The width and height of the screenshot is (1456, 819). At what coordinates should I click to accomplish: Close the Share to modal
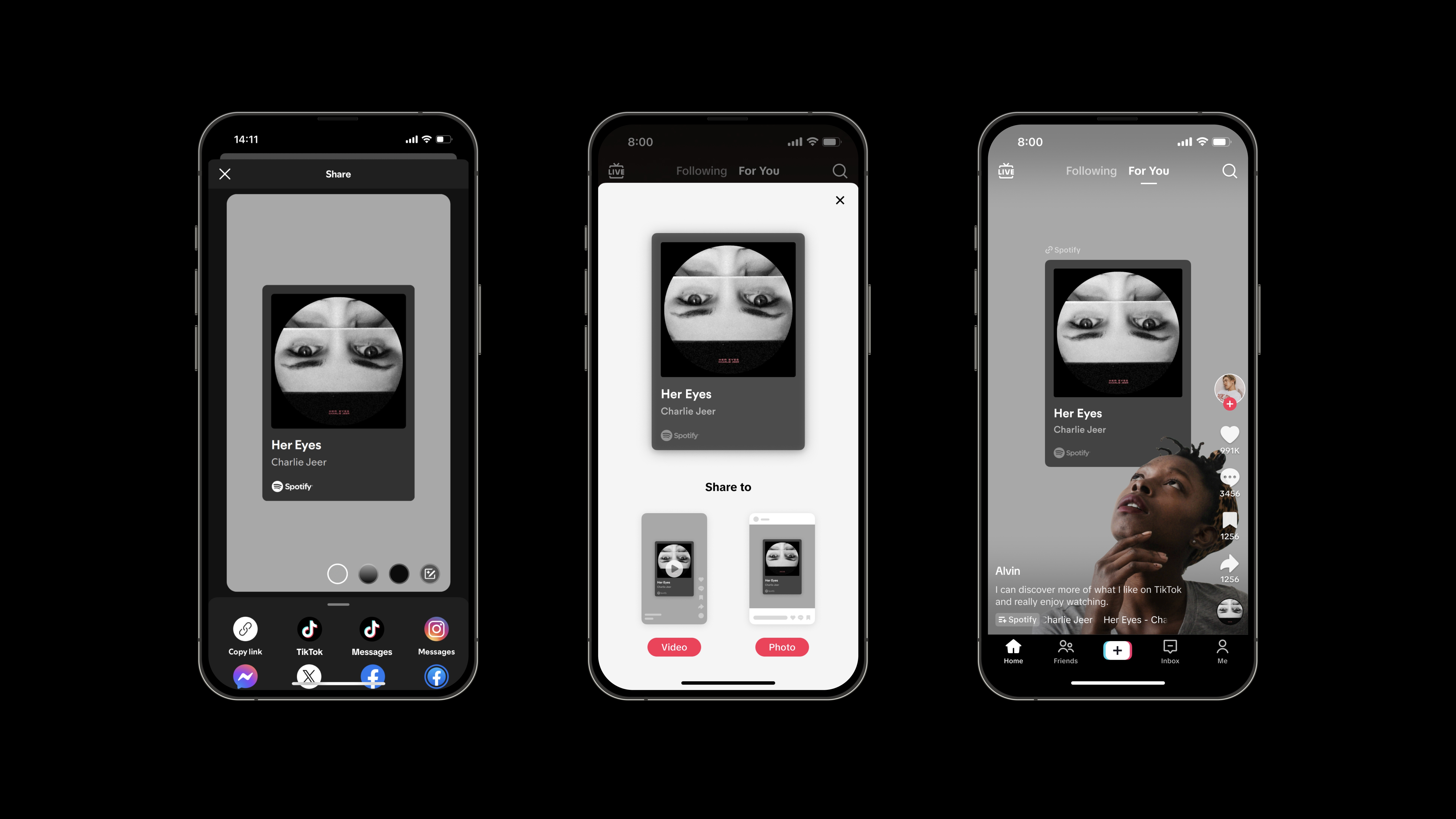(840, 200)
